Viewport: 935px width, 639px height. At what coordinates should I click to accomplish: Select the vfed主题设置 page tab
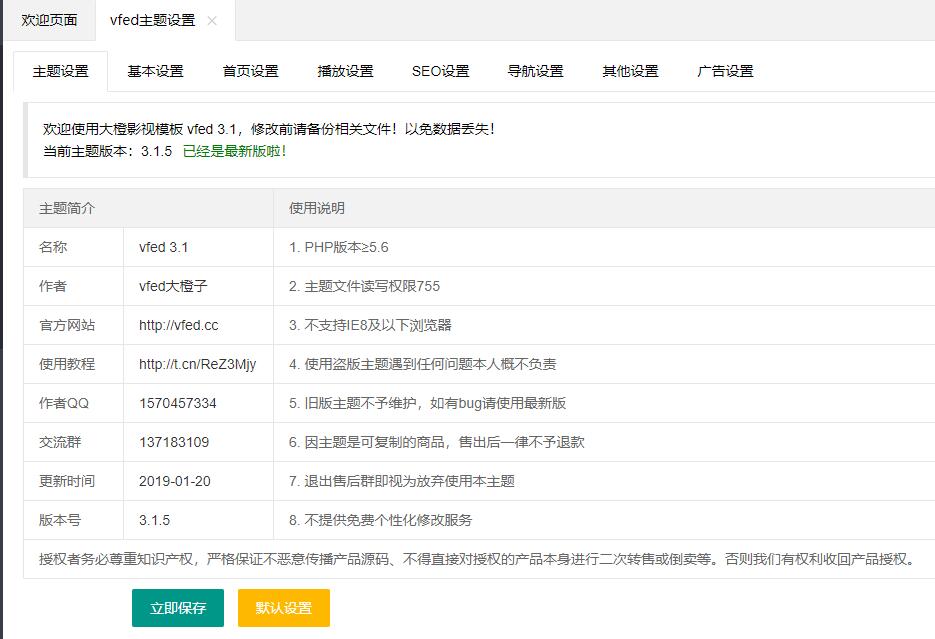152,21
